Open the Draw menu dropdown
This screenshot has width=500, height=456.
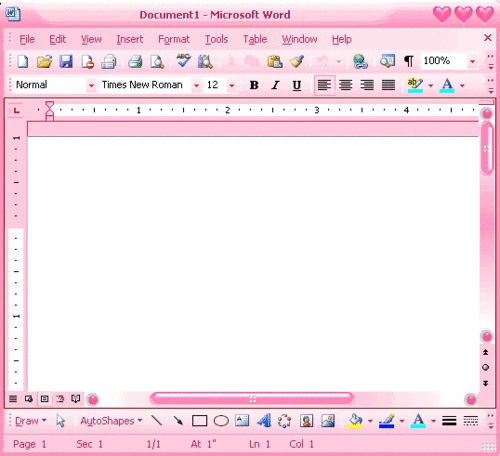click(31, 421)
